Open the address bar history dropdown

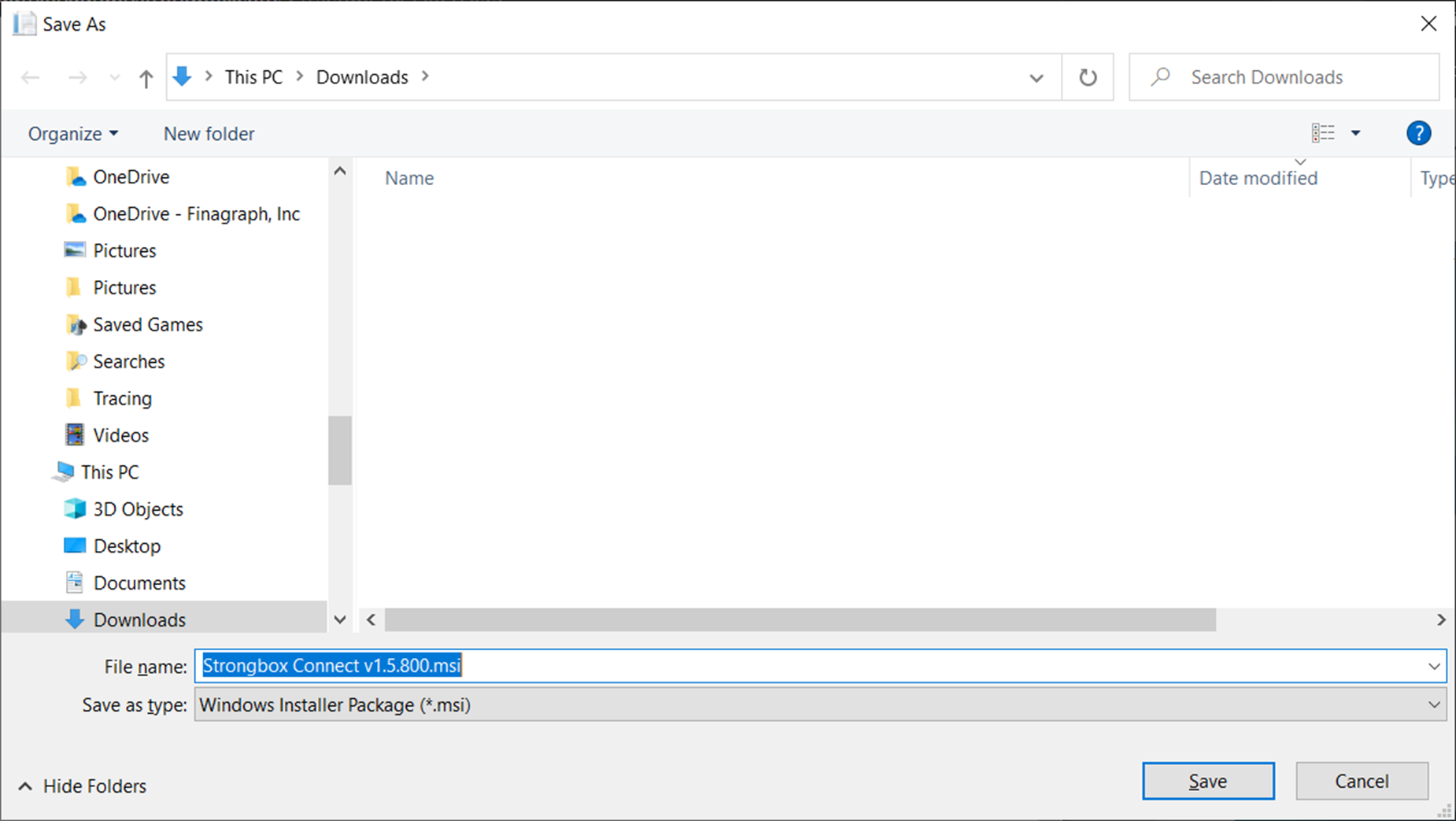[1037, 77]
